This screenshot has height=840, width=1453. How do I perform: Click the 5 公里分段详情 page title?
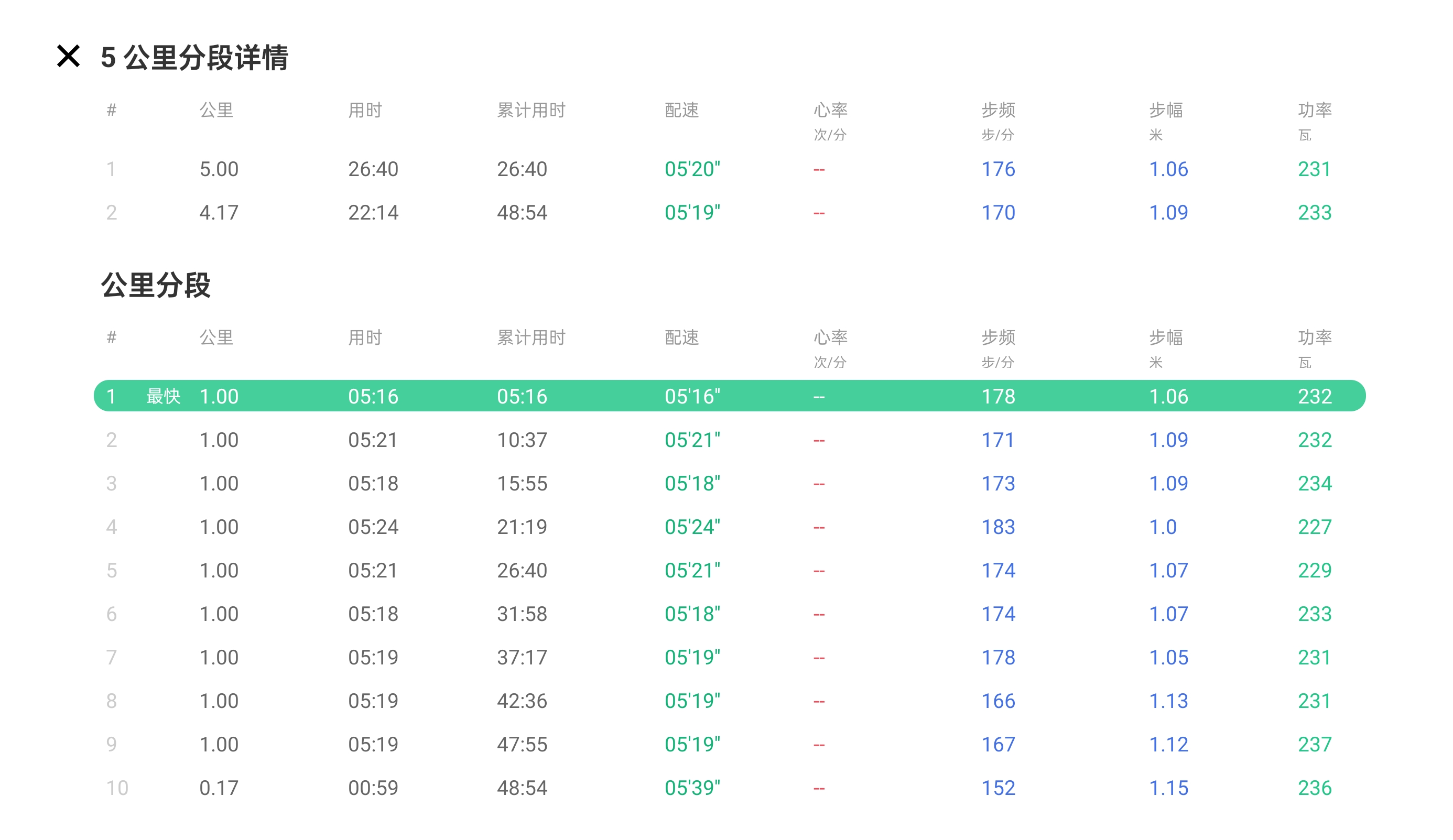pyautogui.click(x=194, y=58)
